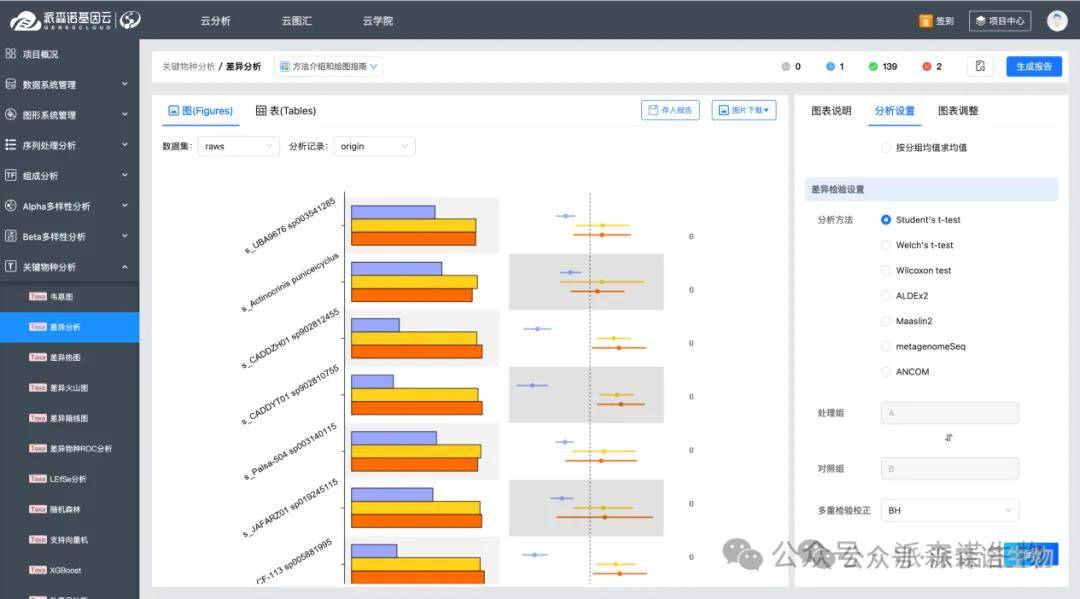Open the 图表调整 tab

coord(958,111)
